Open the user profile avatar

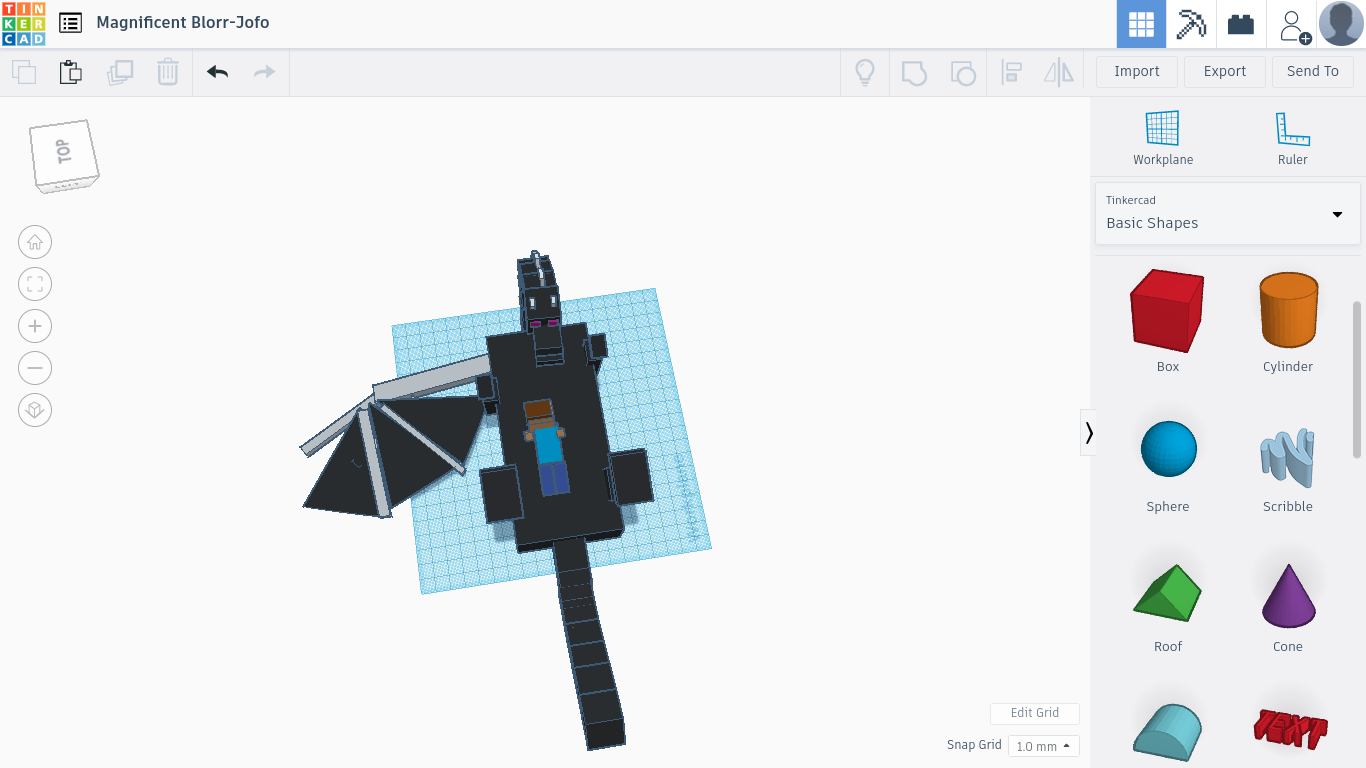[x=1341, y=24]
